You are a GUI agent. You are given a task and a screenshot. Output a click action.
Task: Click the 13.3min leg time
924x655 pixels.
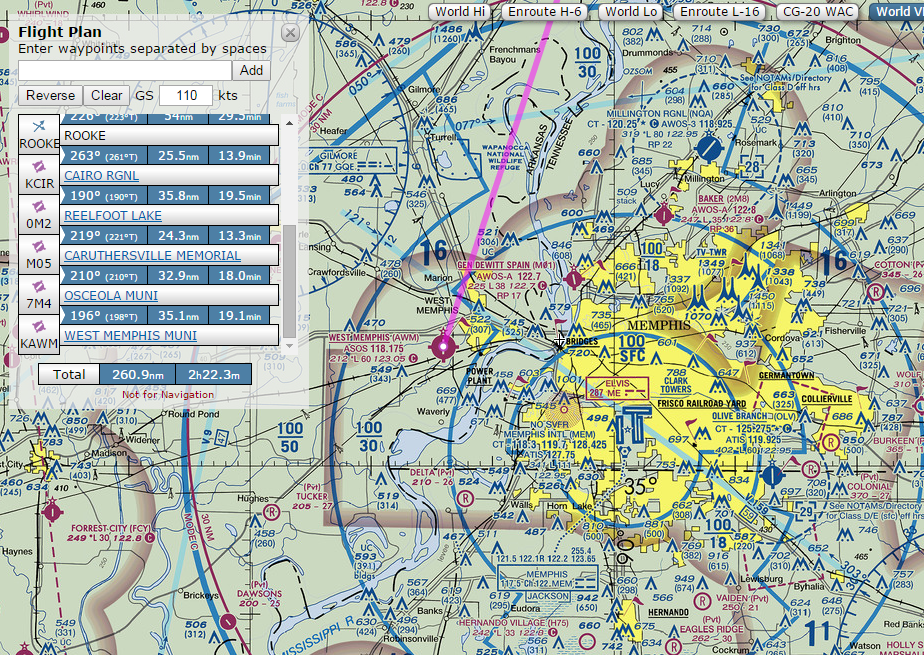pos(239,236)
